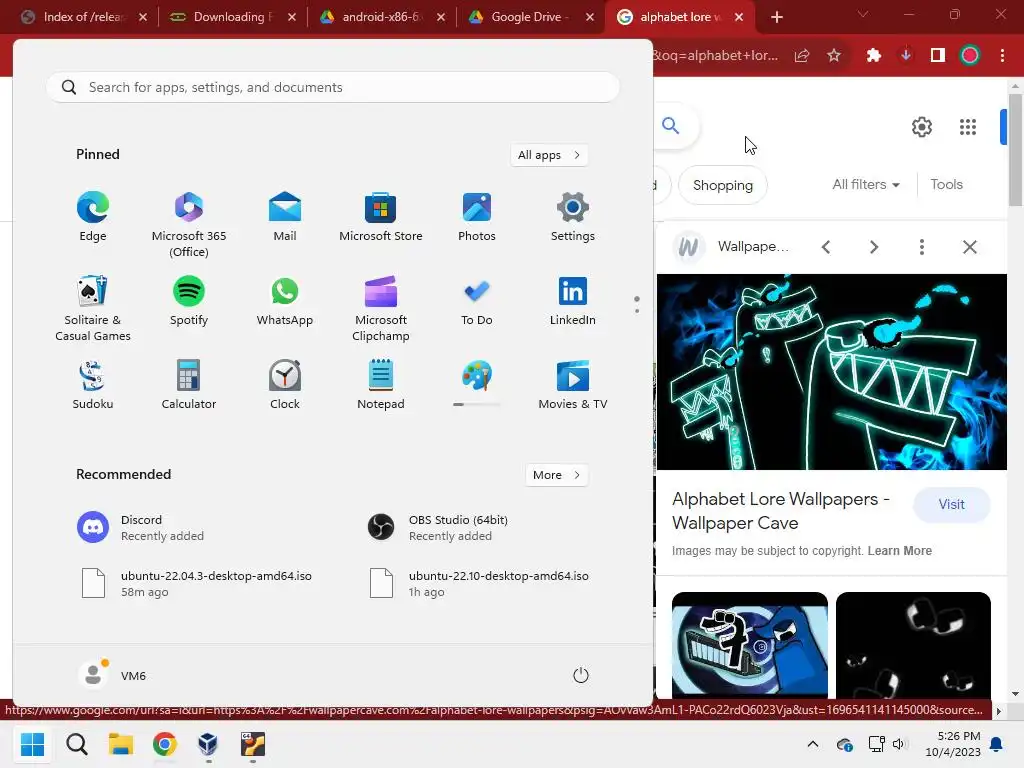This screenshot has height=768, width=1024.
Task: Open Learn More copyright link
Action: (x=899, y=551)
